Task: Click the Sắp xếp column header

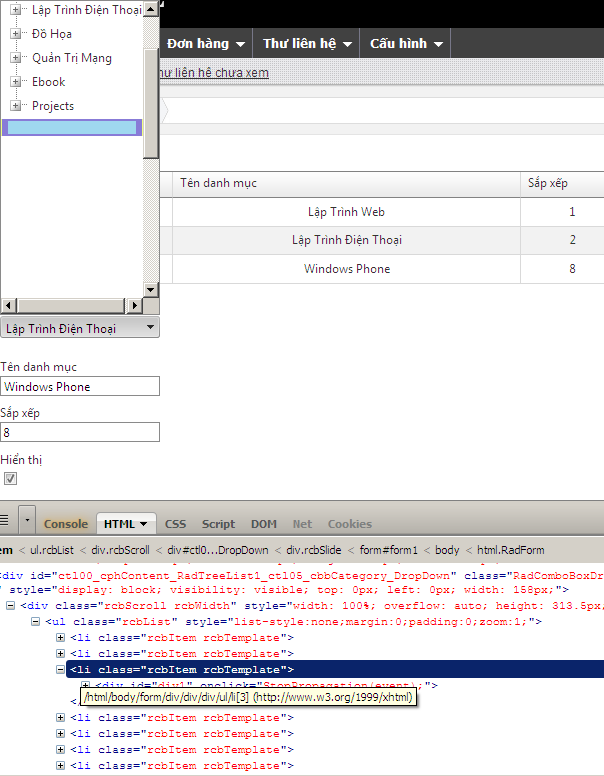Action: pos(562,183)
